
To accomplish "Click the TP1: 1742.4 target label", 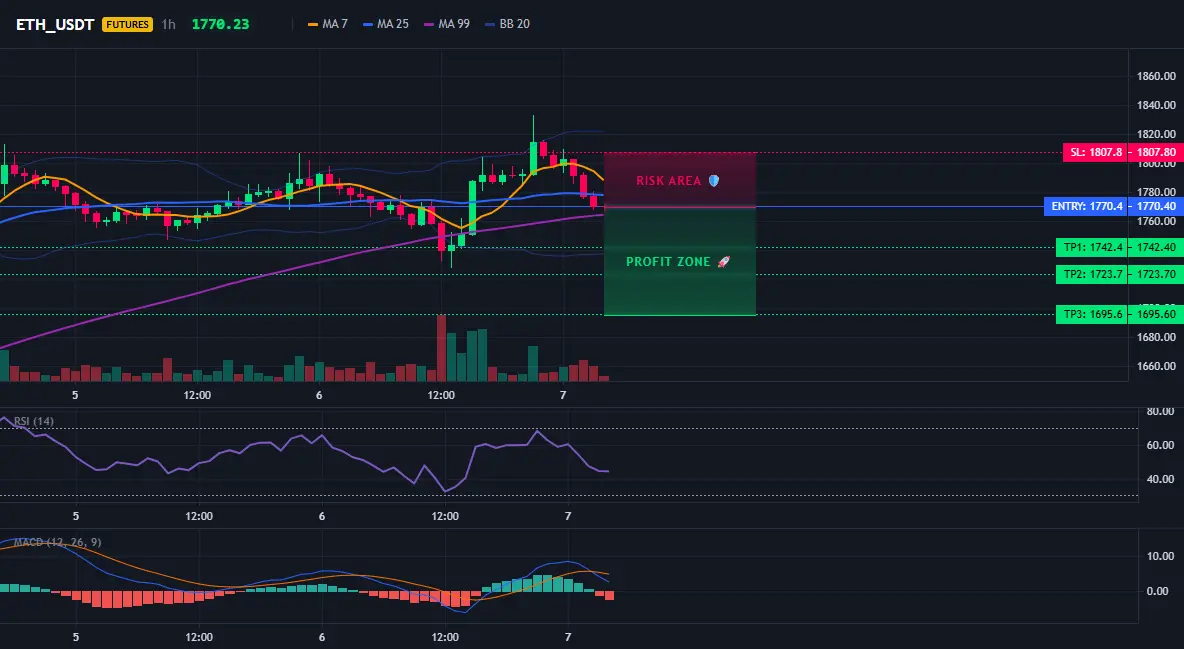I will (x=1092, y=247).
